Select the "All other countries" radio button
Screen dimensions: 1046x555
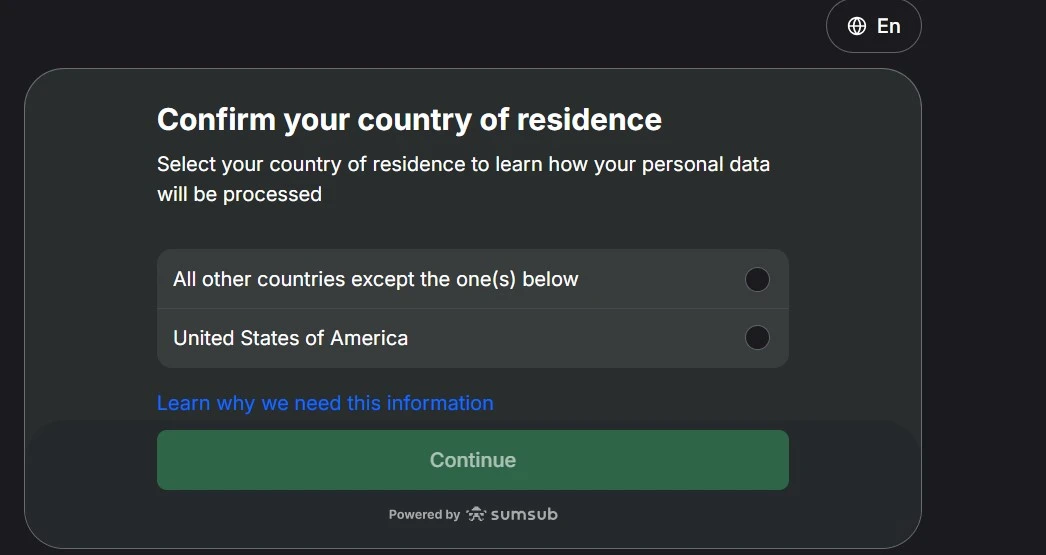pyautogui.click(x=757, y=280)
